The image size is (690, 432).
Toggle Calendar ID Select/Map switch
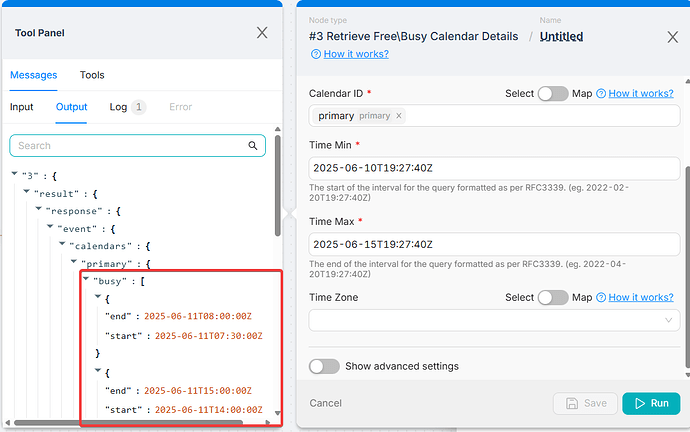552,93
